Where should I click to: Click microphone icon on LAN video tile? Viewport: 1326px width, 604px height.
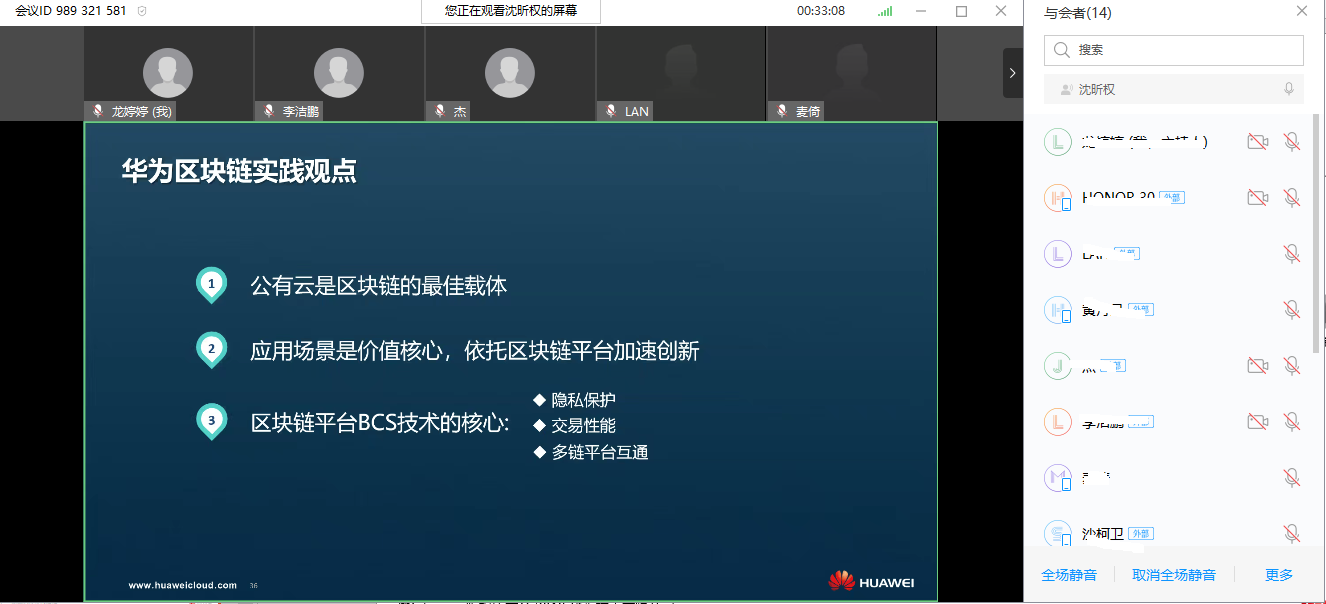click(611, 111)
